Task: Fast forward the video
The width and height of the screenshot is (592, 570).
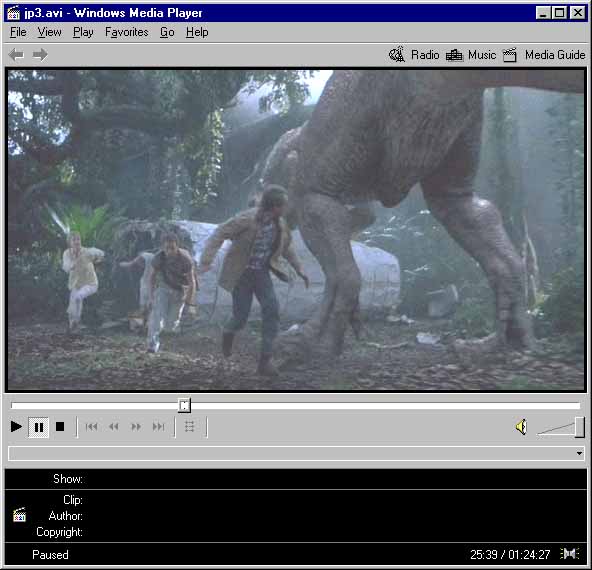Action: coord(136,427)
